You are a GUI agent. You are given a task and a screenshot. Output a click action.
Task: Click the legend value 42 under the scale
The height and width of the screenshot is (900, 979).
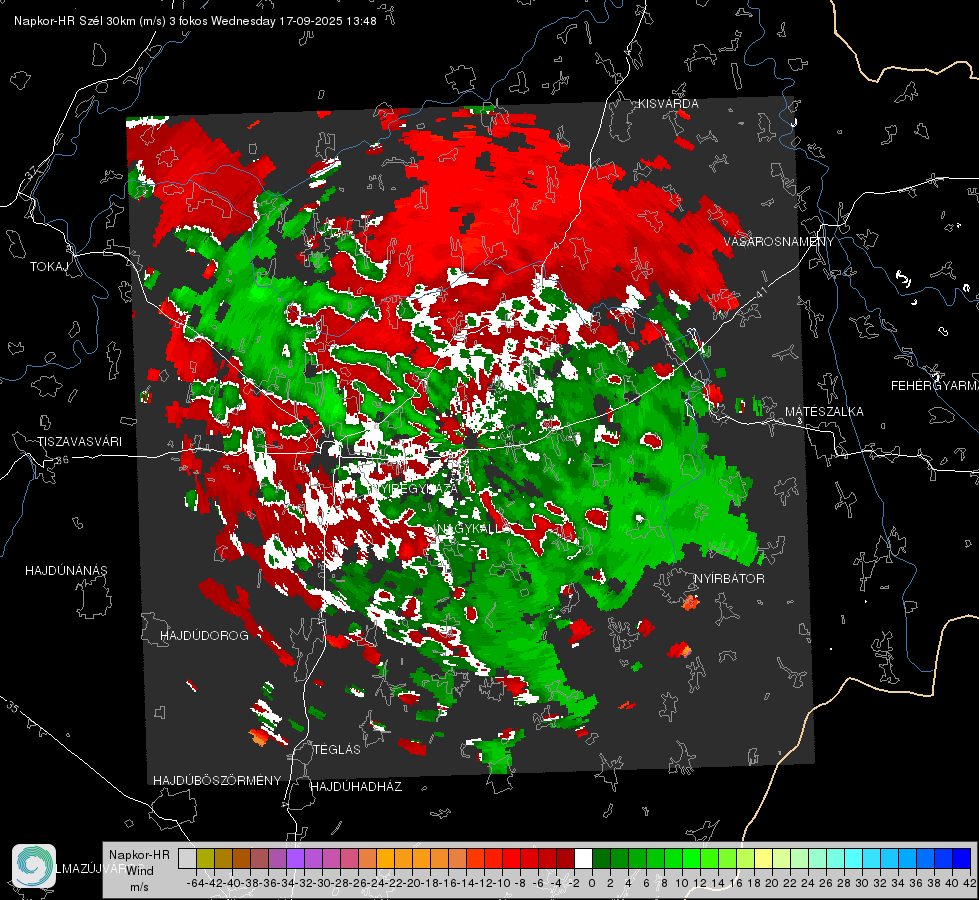970,883
